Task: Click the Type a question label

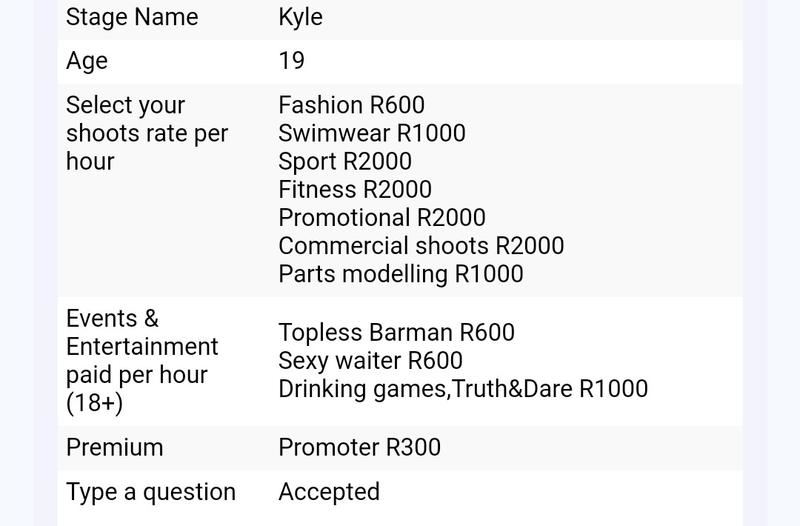Action: click(151, 493)
